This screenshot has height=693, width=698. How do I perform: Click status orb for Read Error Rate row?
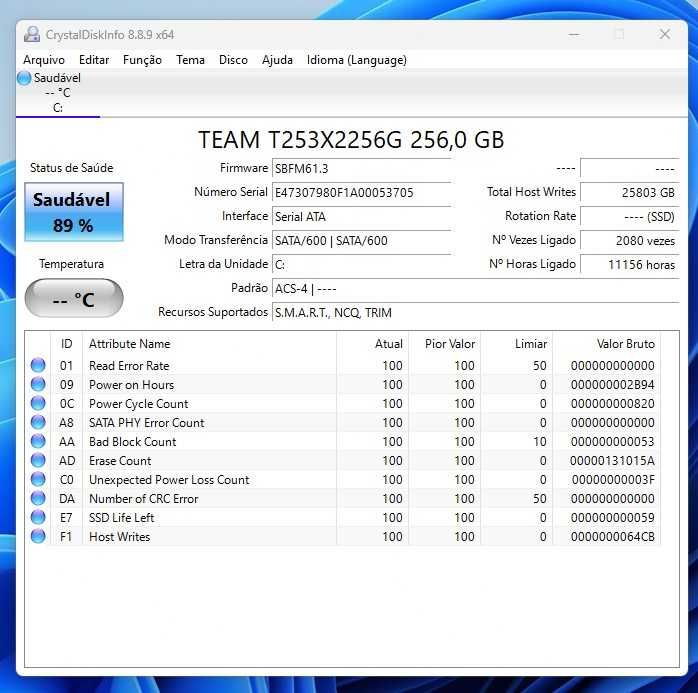pyautogui.click(x=38, y=365)
